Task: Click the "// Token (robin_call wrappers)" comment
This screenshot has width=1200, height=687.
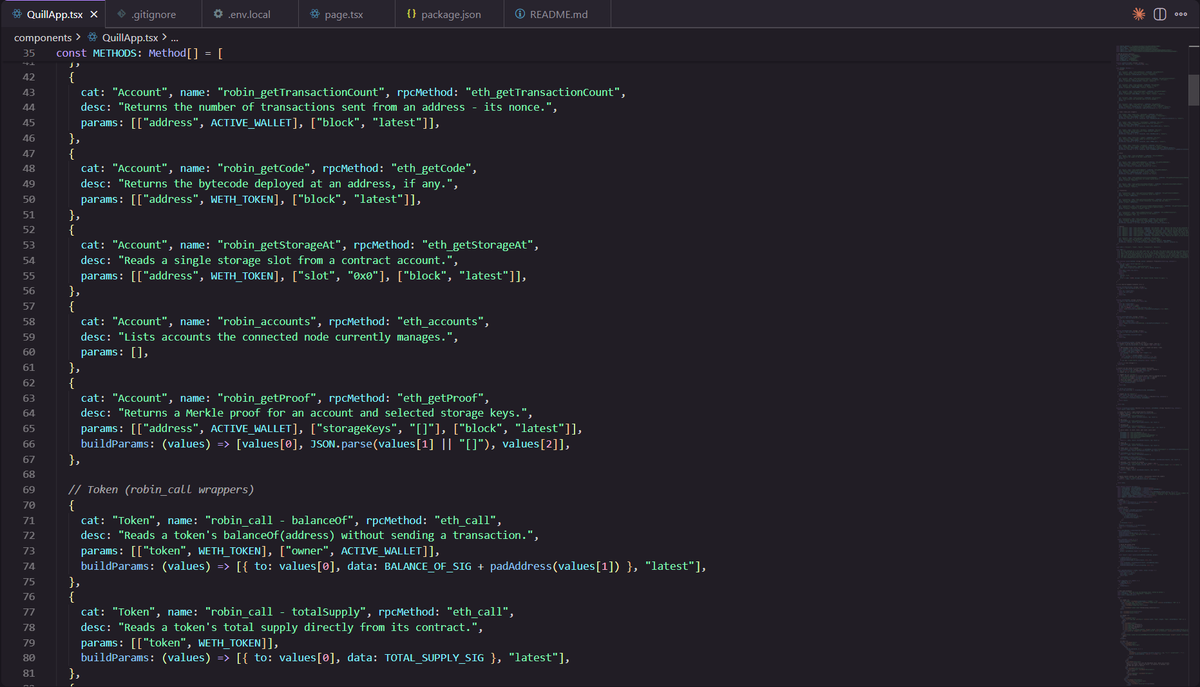Action: pos(161,490)
